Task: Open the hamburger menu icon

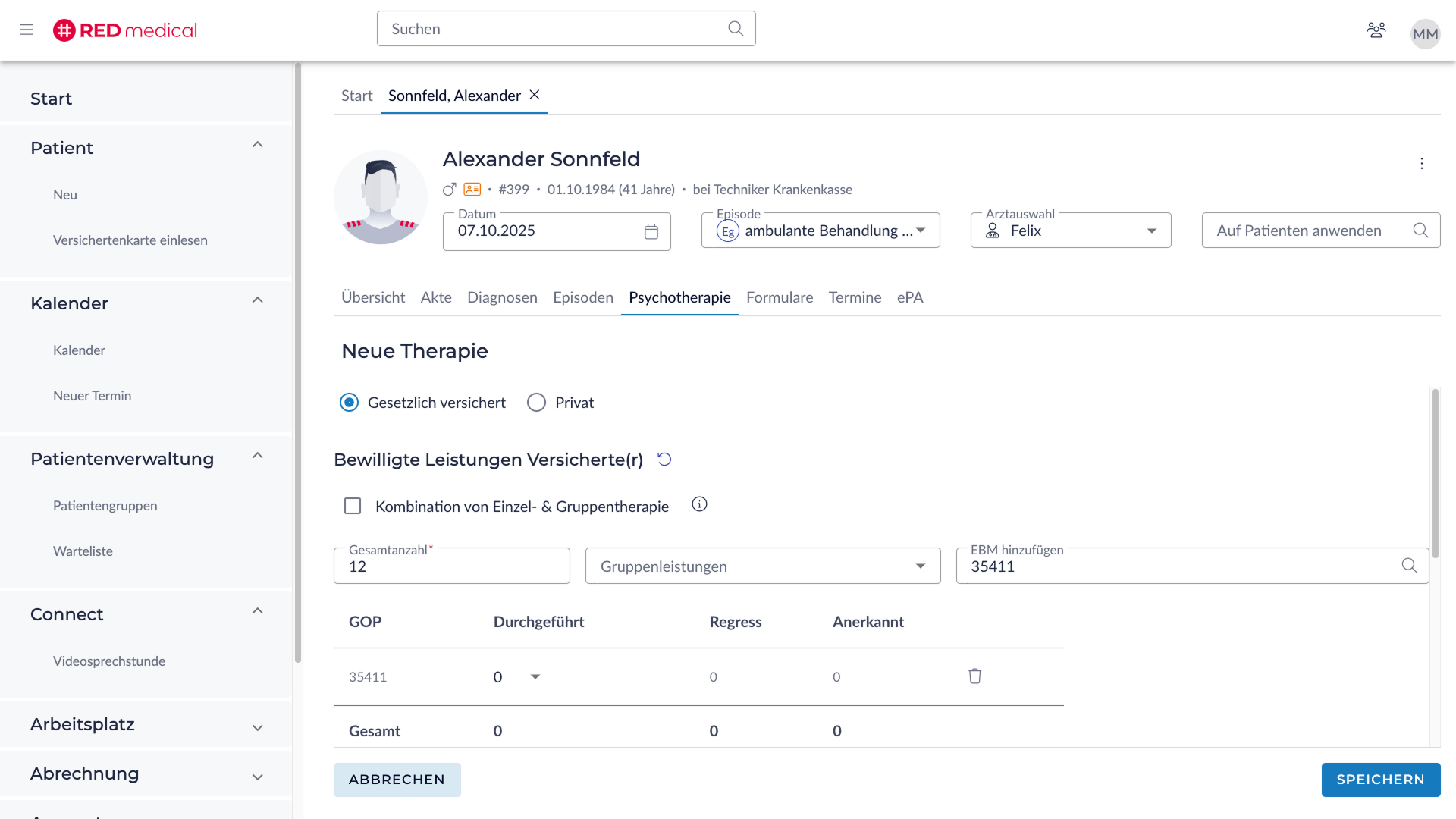Action: pyautogui.click(x=27, y=30)
